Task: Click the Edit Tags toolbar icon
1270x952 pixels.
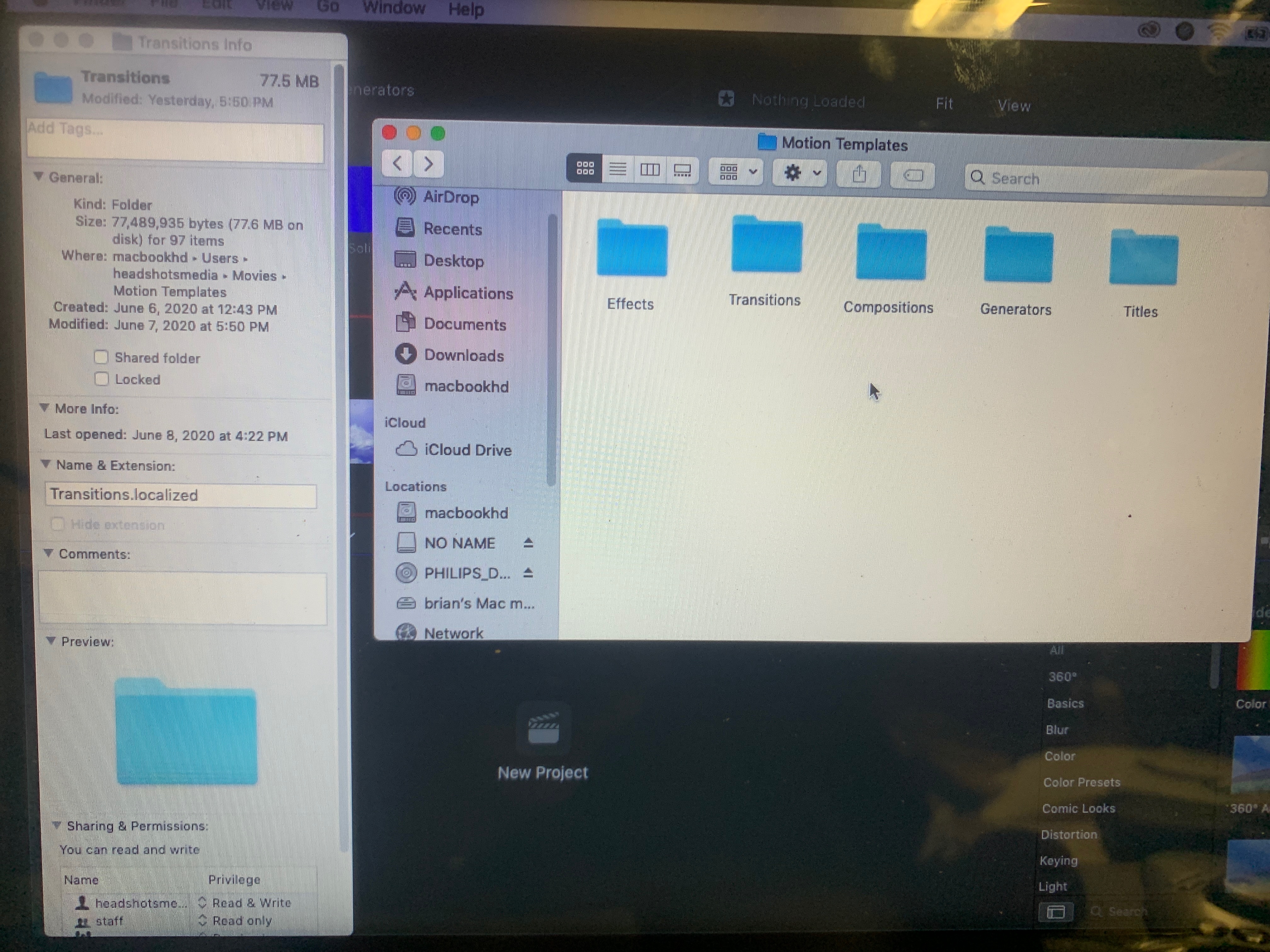Action: pyautogui.click(x=912, y=175)
